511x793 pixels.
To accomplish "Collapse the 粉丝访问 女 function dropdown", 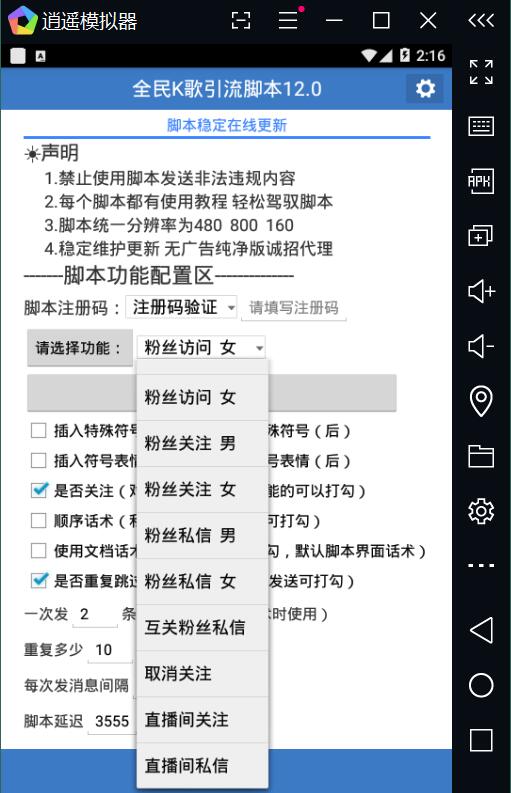I will 201,347.
